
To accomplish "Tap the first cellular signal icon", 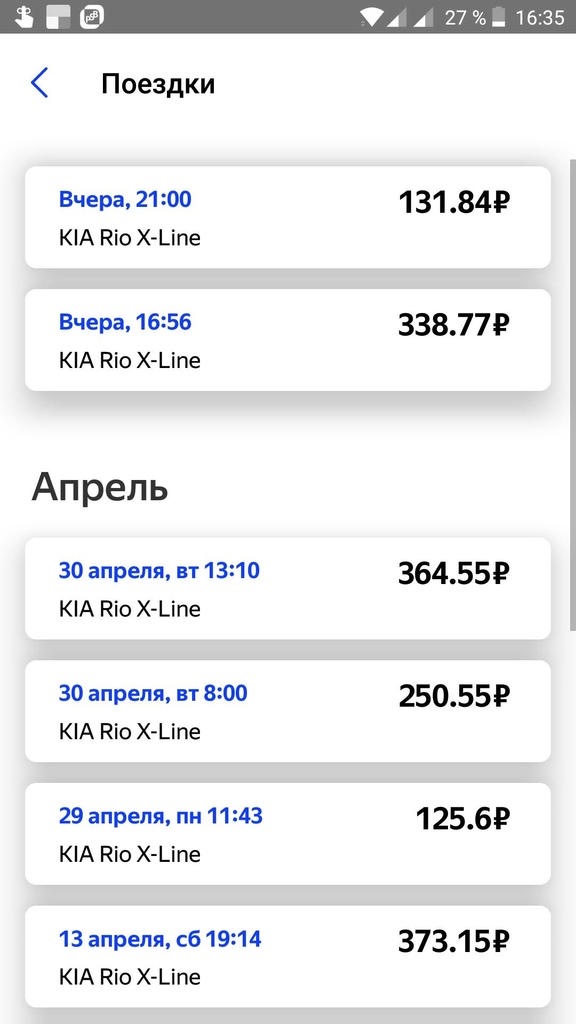I will coord(397,17).
